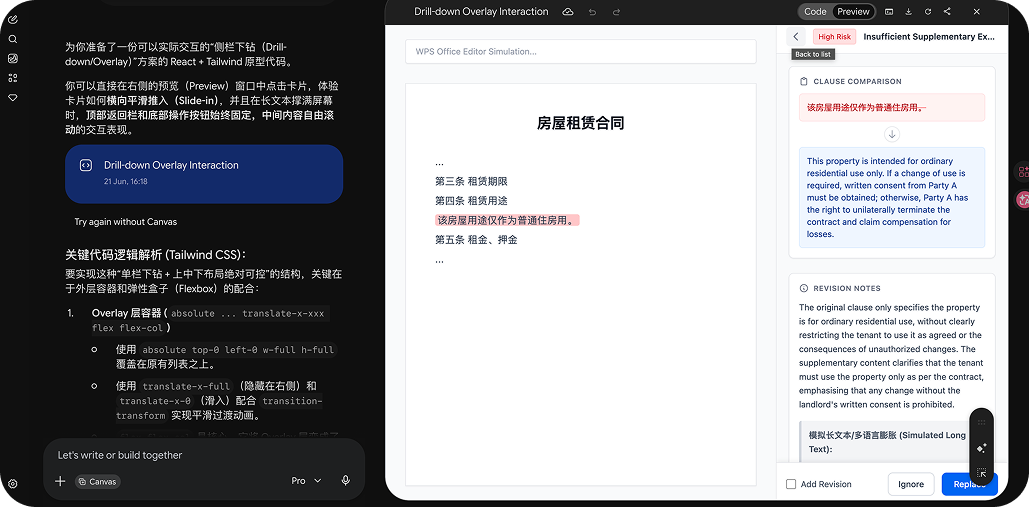Click the highlighted clause 该房屋用途仅作为普通住房用
Image resolution: width=1030 pixels, height=507 pixels.
click(507, 221)
